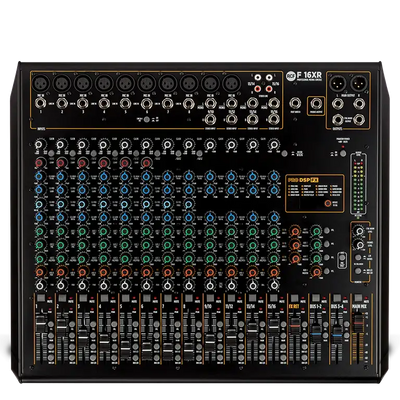400x400 pixels.
Task: Select the red right RCA input
Action: coord(269,89)
